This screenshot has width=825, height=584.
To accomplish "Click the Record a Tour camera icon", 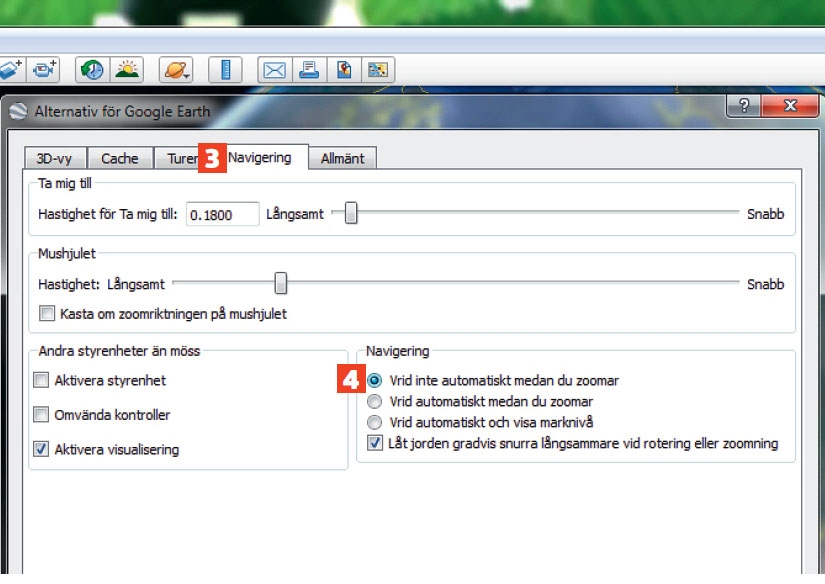I will point(45,70).
